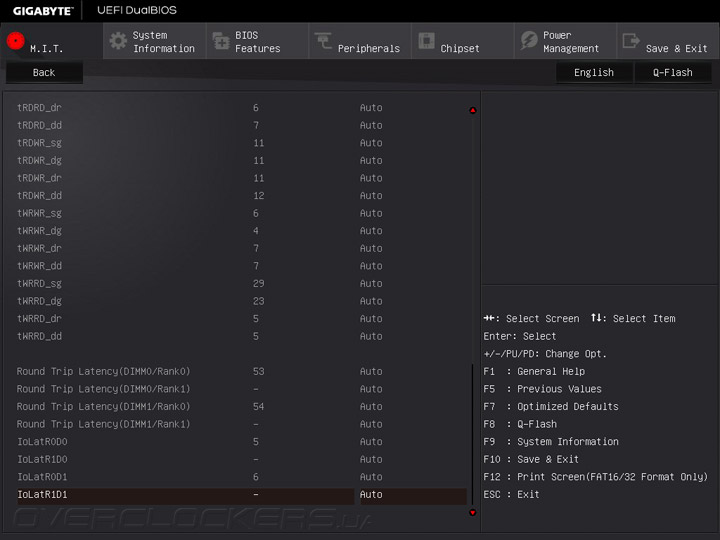This screenshot has height=540, width=720.
Task: Open the Peripherals tab
Action: 368,48
